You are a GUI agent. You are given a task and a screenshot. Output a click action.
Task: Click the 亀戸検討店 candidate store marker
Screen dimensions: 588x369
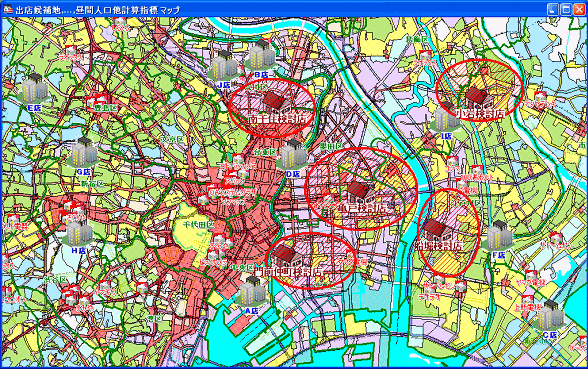pos(359,190)
